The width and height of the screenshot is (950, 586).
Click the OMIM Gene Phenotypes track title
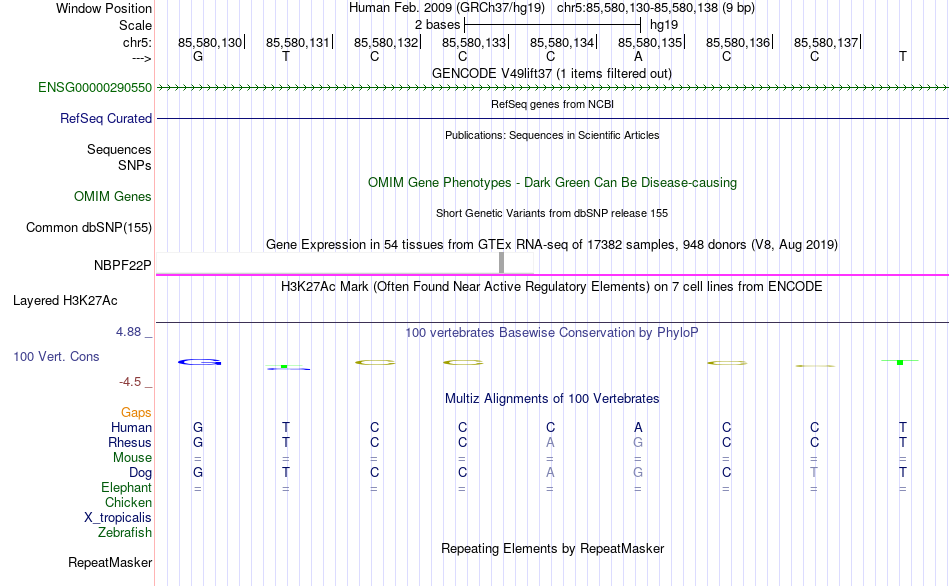[552, 183]
